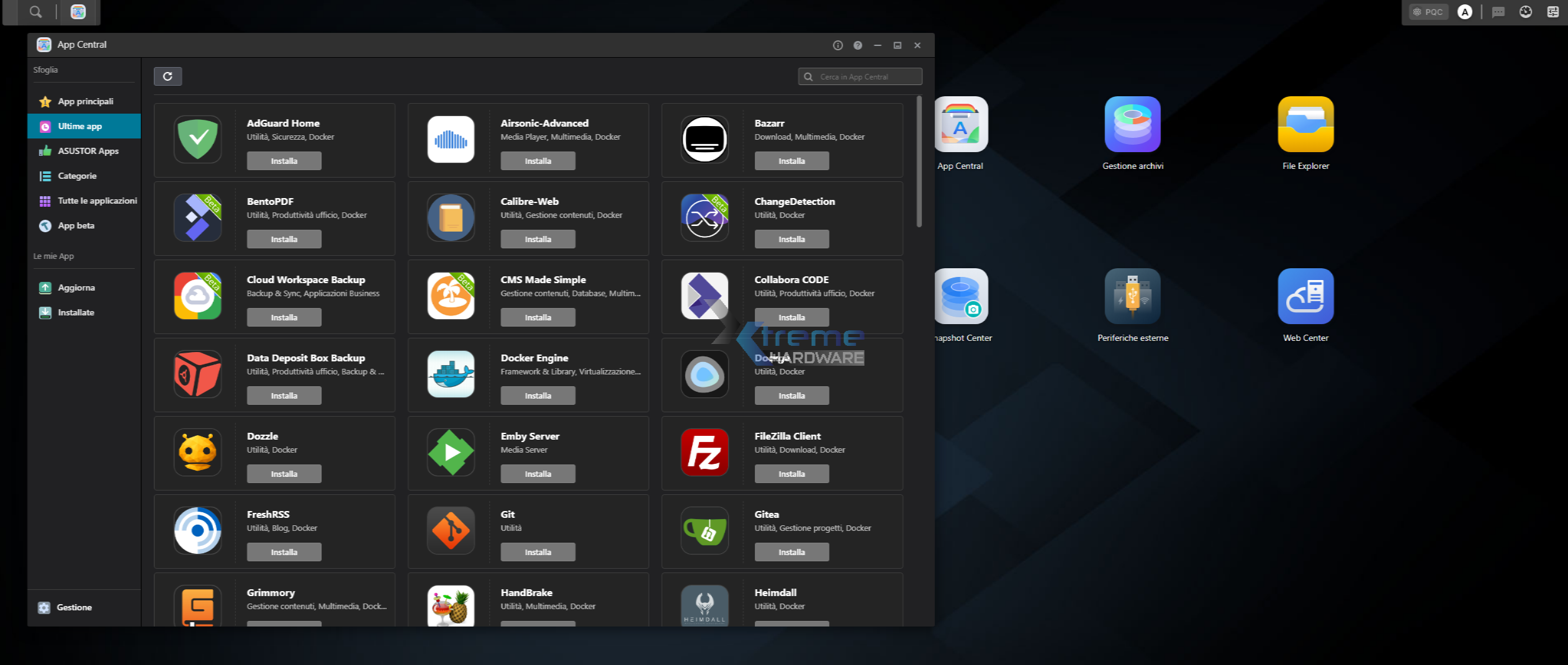This screenshot has height=665, width=1568.
Task: Open Web Center desktop icon
Action: coord(1305,296)
